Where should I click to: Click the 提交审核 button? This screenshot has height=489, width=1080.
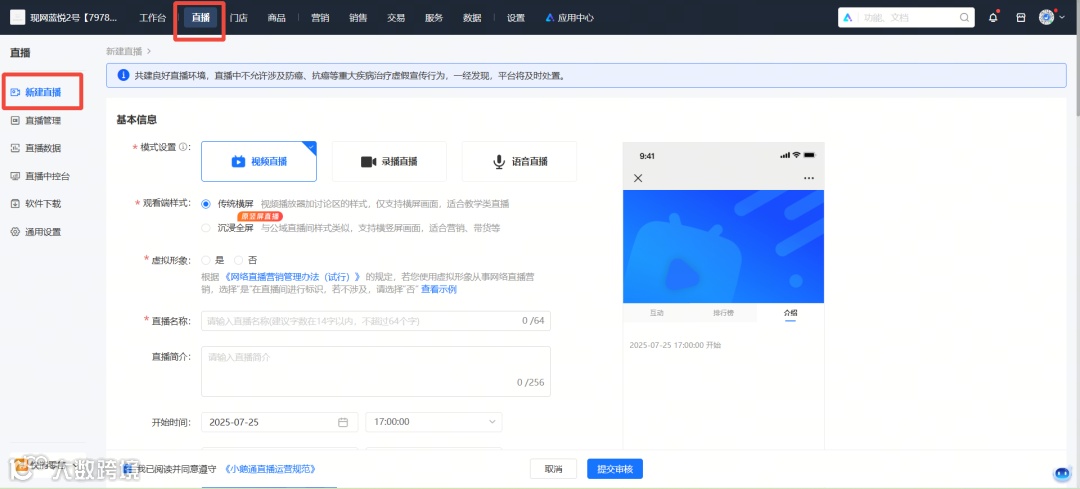(x=614, y=469)
